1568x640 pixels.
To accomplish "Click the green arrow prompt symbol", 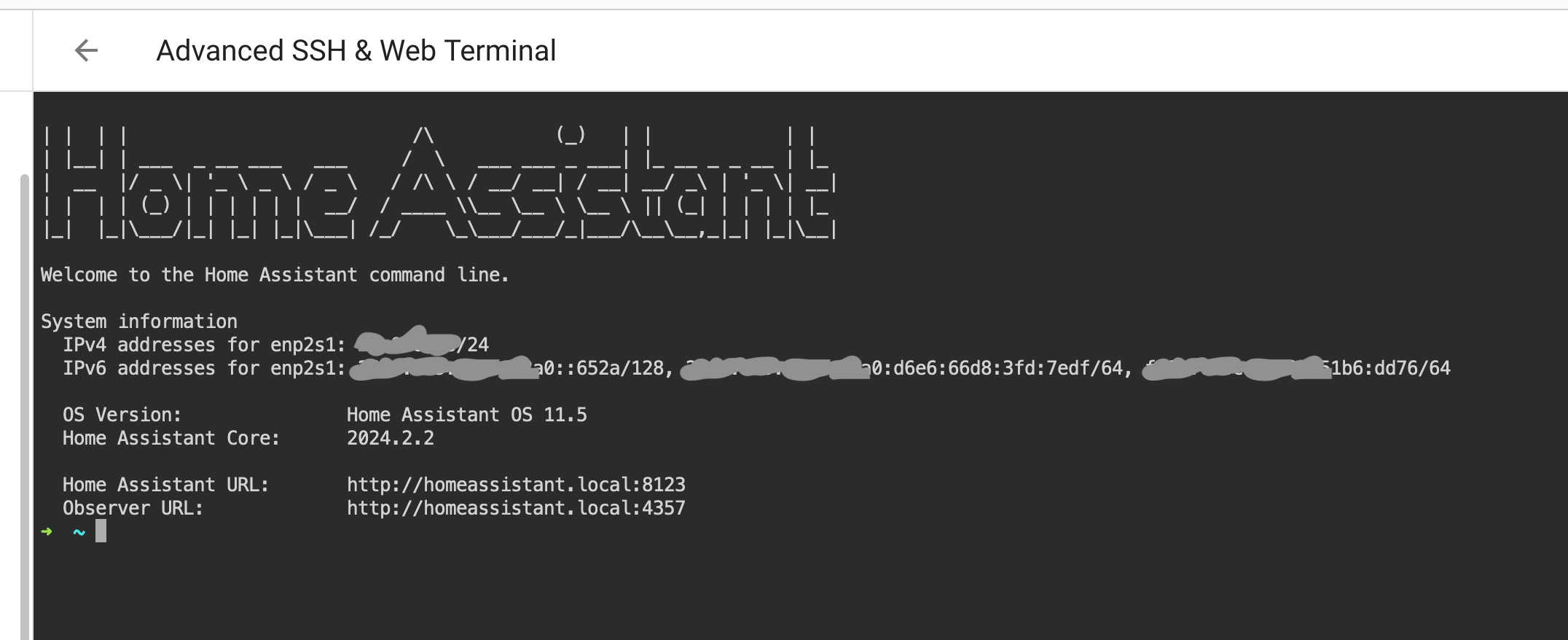I will 47,531.
